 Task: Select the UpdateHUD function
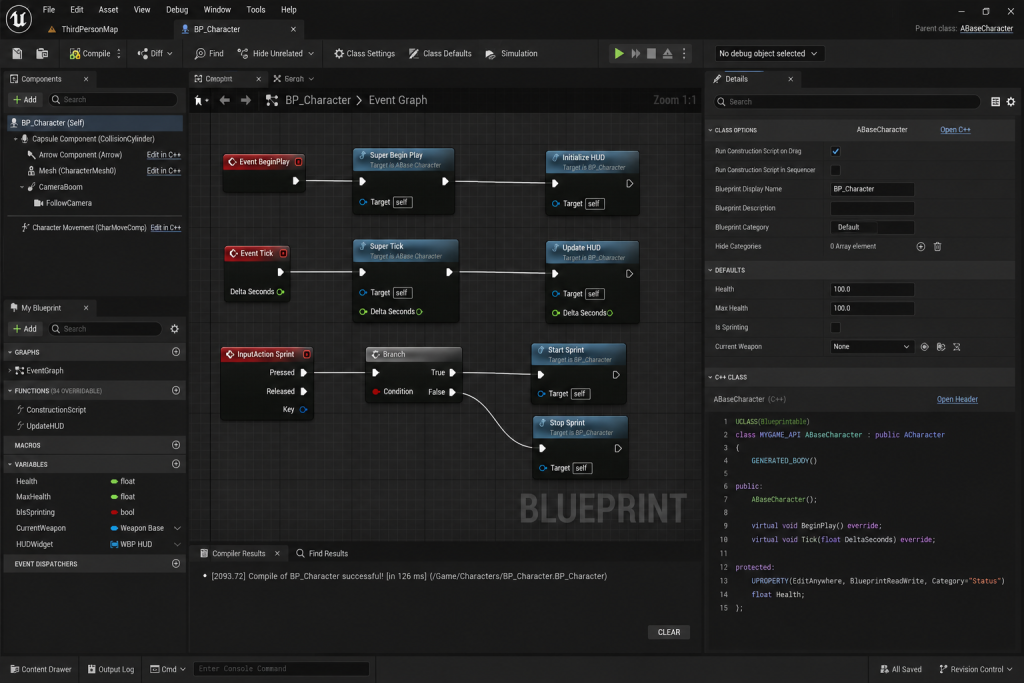[45, 426]
